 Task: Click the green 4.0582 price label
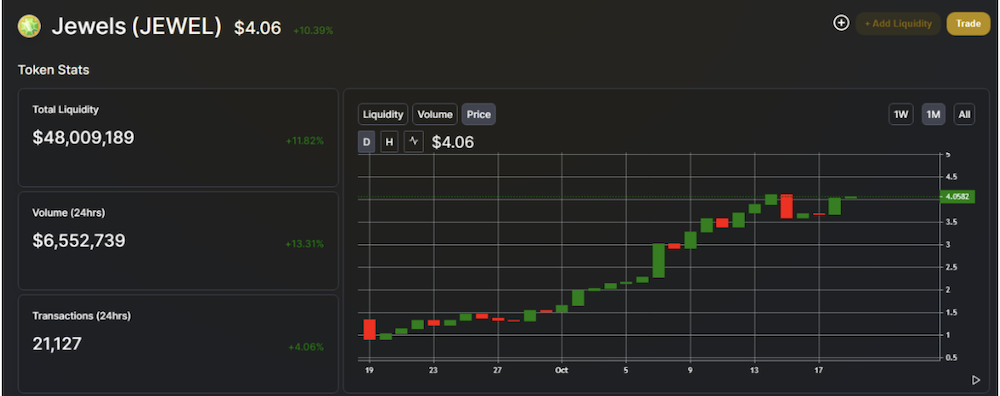[957, 197]
